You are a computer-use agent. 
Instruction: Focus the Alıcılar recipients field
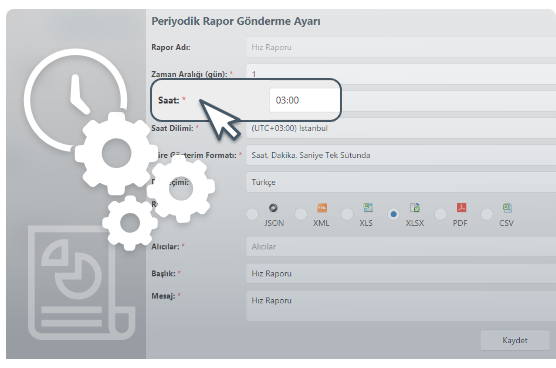click(x=401, y=247)
